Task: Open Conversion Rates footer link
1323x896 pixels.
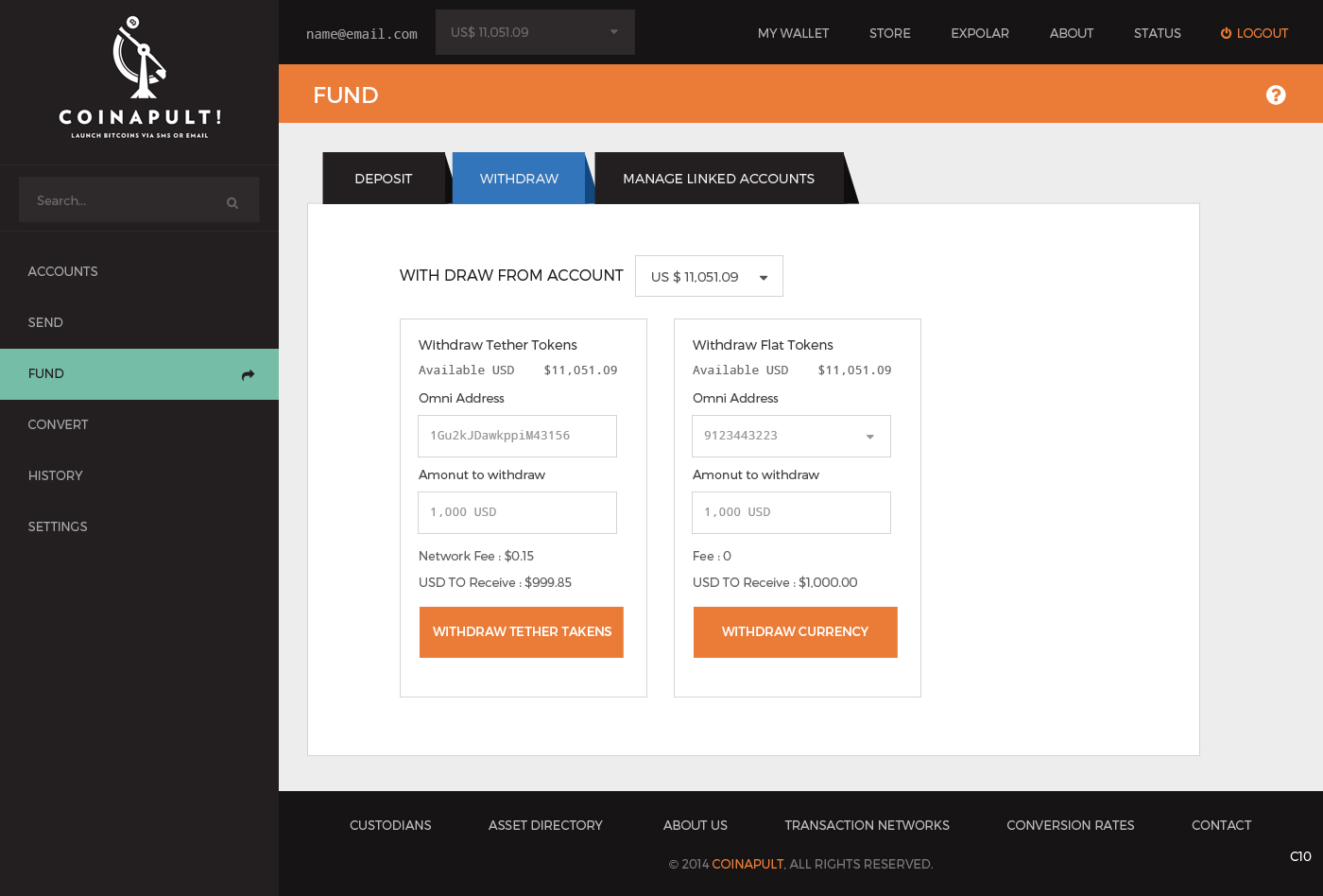Action: [x=1071, y=825]
